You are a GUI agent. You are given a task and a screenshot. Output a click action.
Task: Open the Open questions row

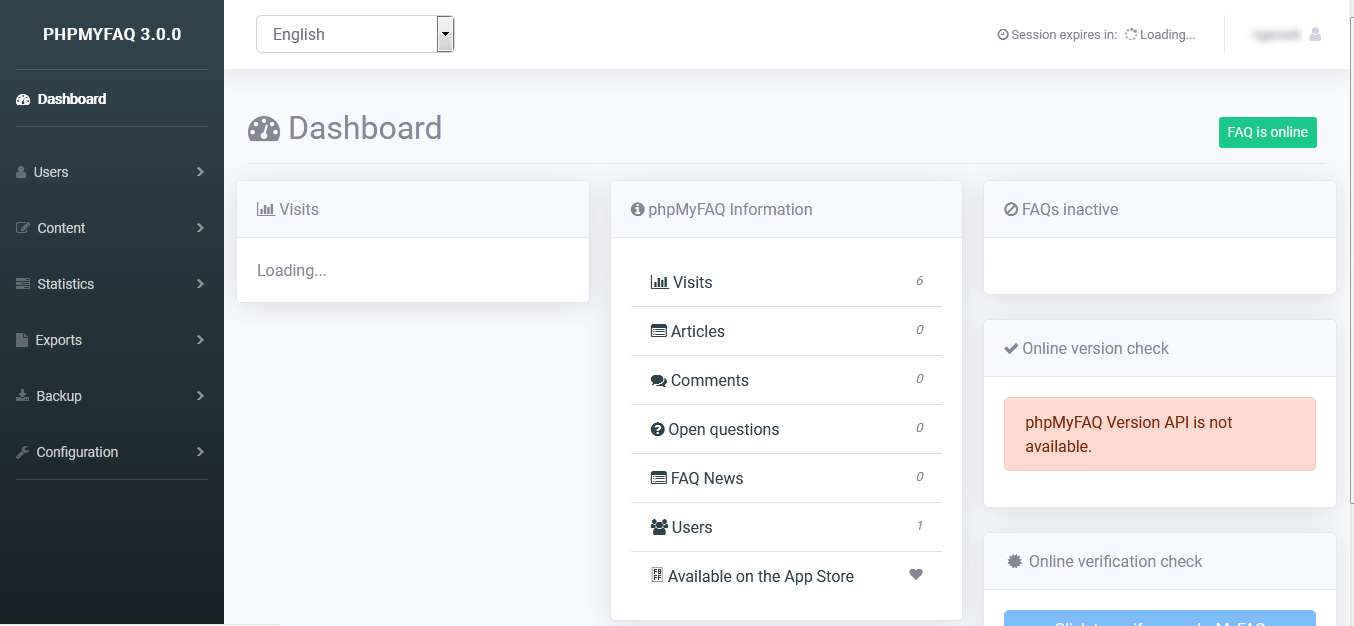coord(786,429)
